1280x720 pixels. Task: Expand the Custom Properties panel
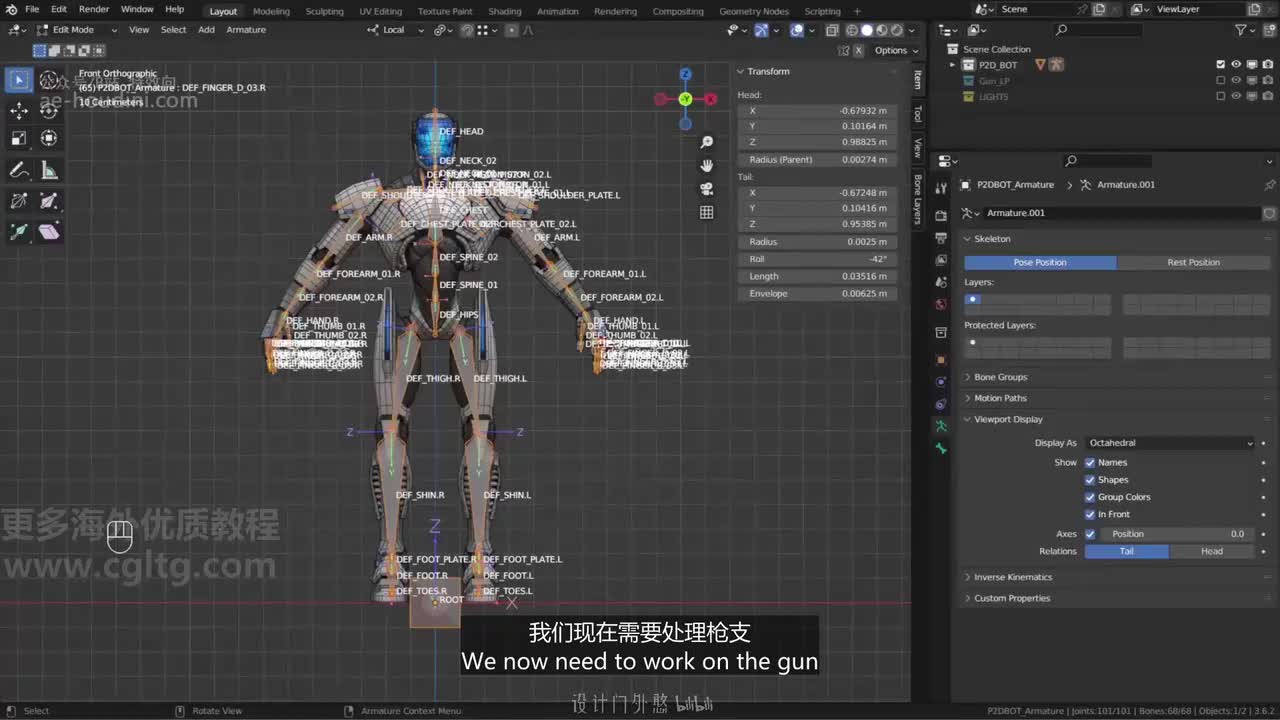1012,598
